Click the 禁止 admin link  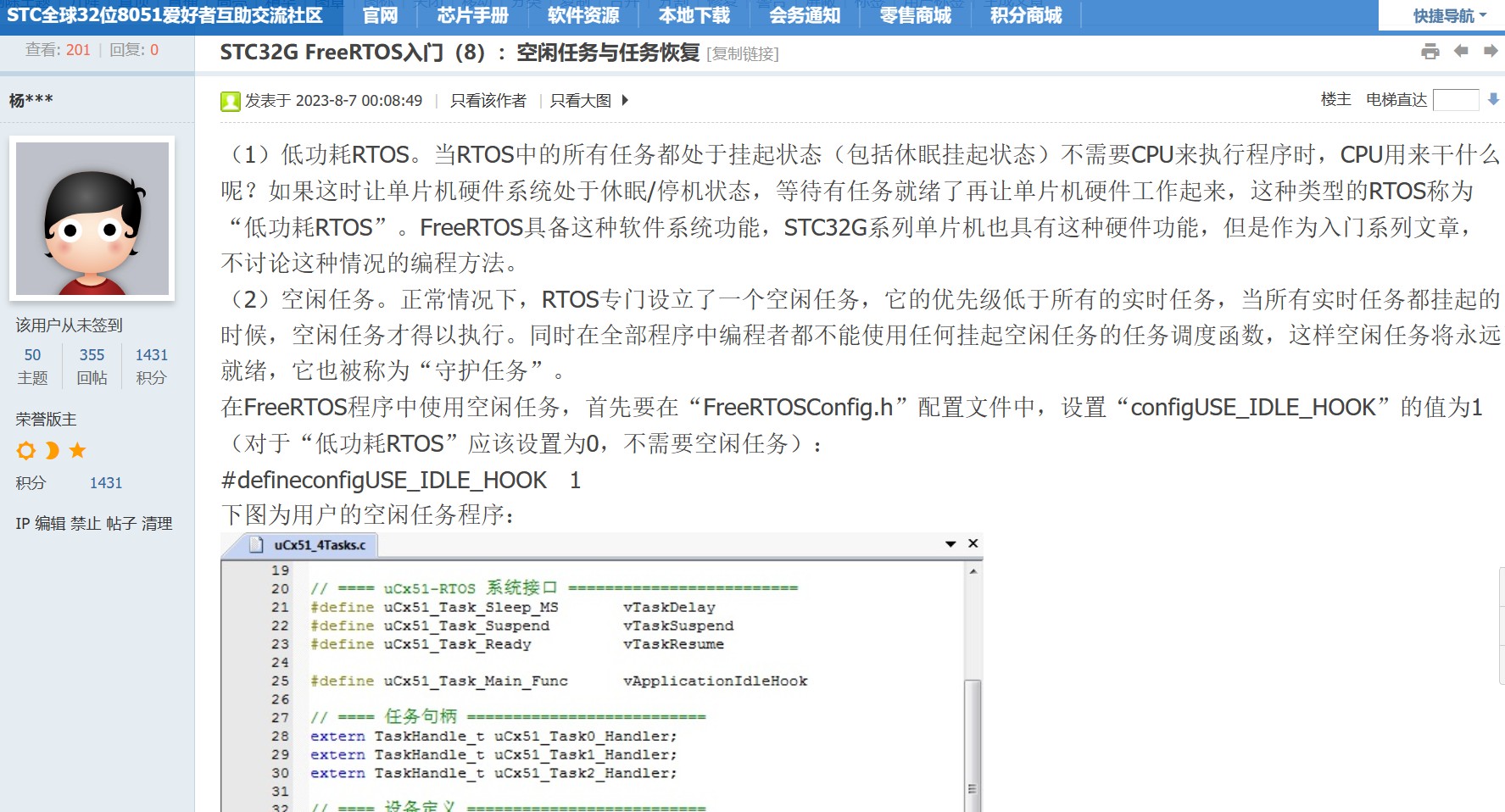[86, 524]
